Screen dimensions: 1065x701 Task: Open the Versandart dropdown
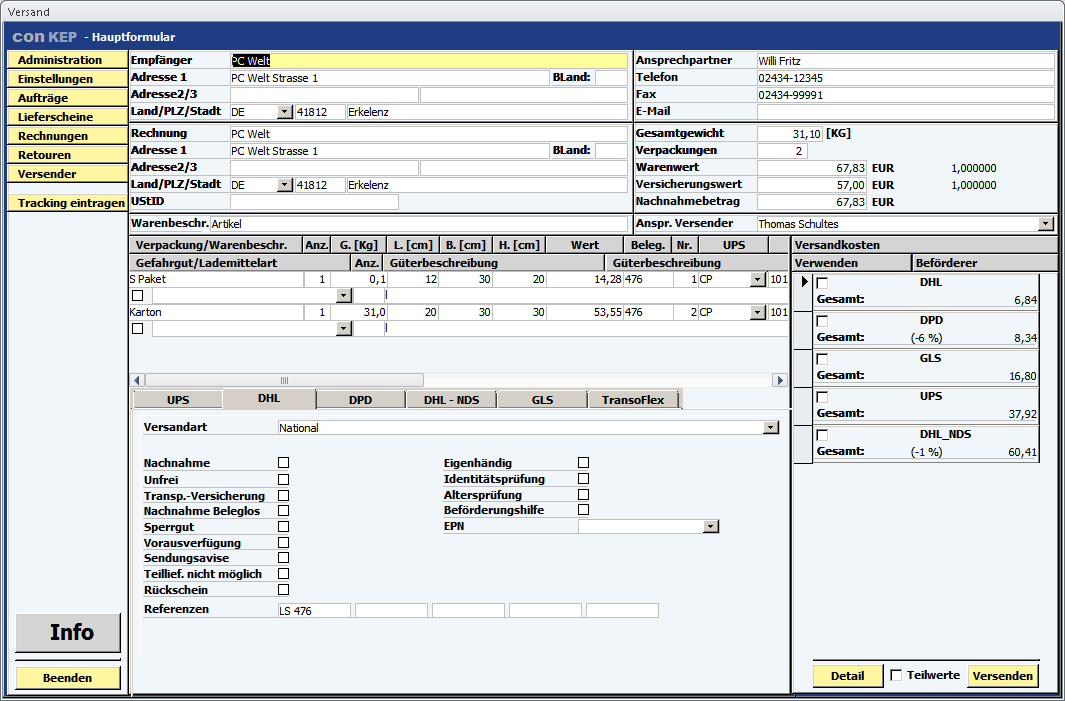pyautogui.click(x=770, y=428)
